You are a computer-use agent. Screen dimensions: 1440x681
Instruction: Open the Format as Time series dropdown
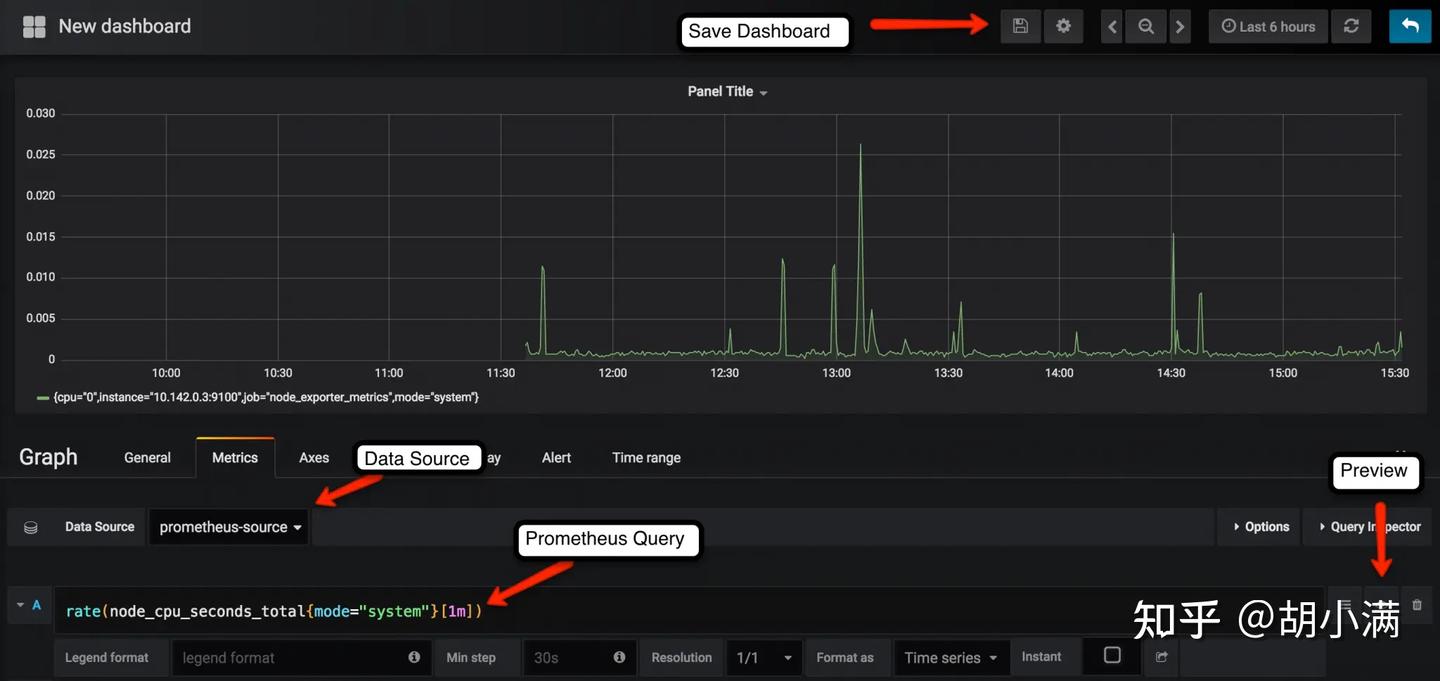[x=950, y=657]
